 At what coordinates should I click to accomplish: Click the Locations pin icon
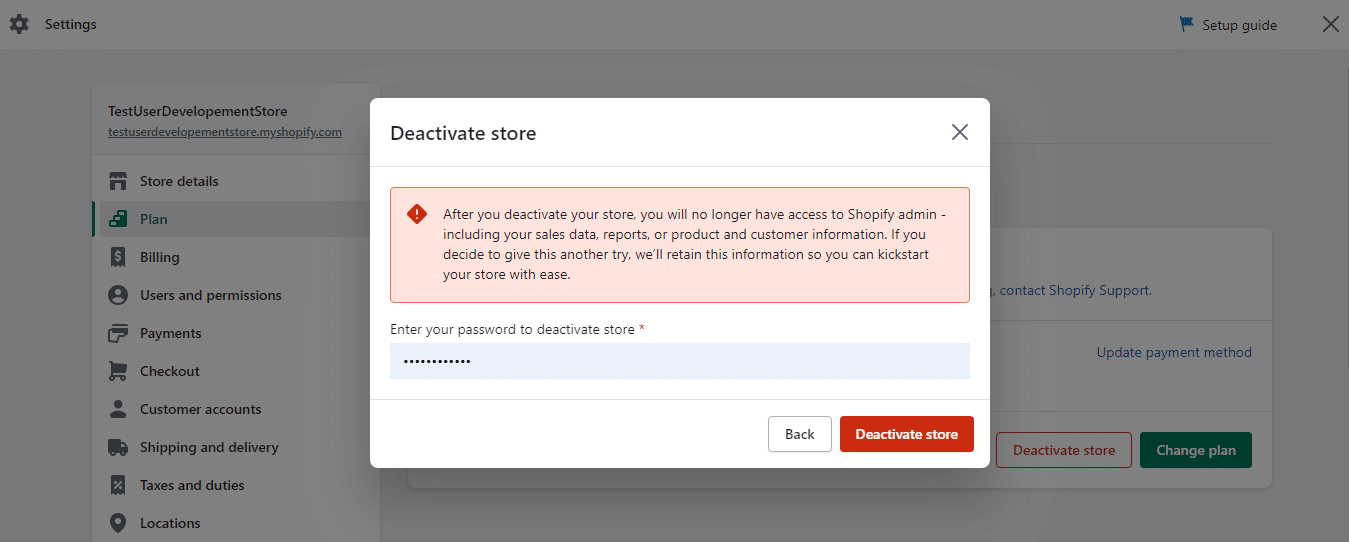pos(118,523)
